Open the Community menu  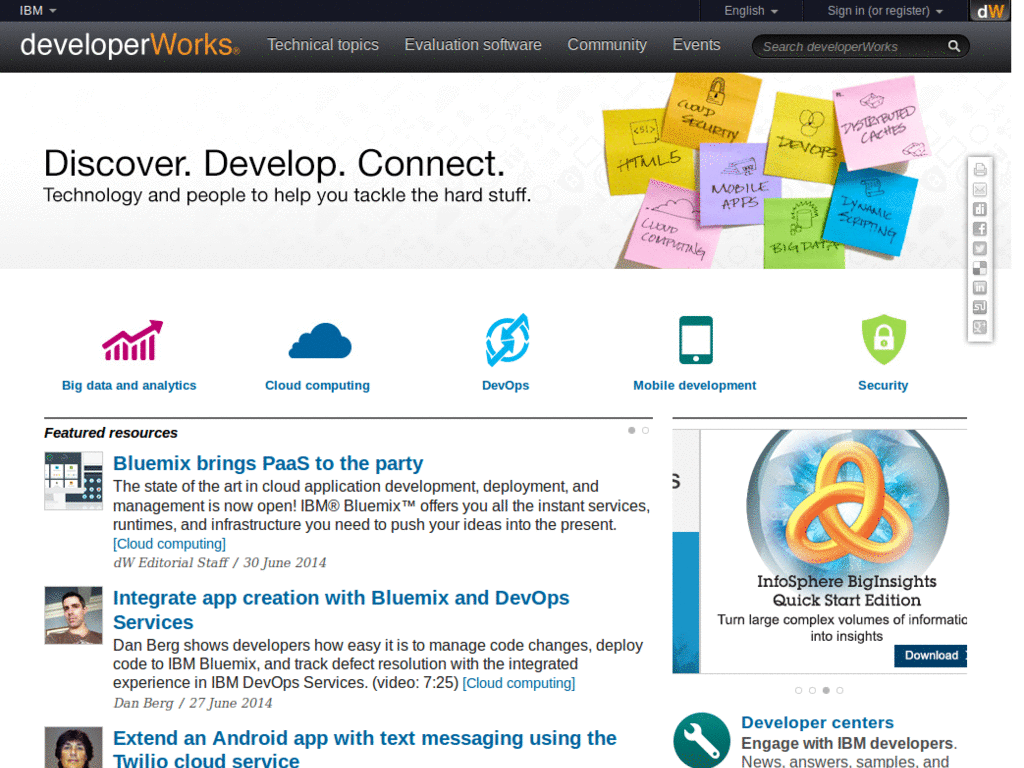click(607, 44)
